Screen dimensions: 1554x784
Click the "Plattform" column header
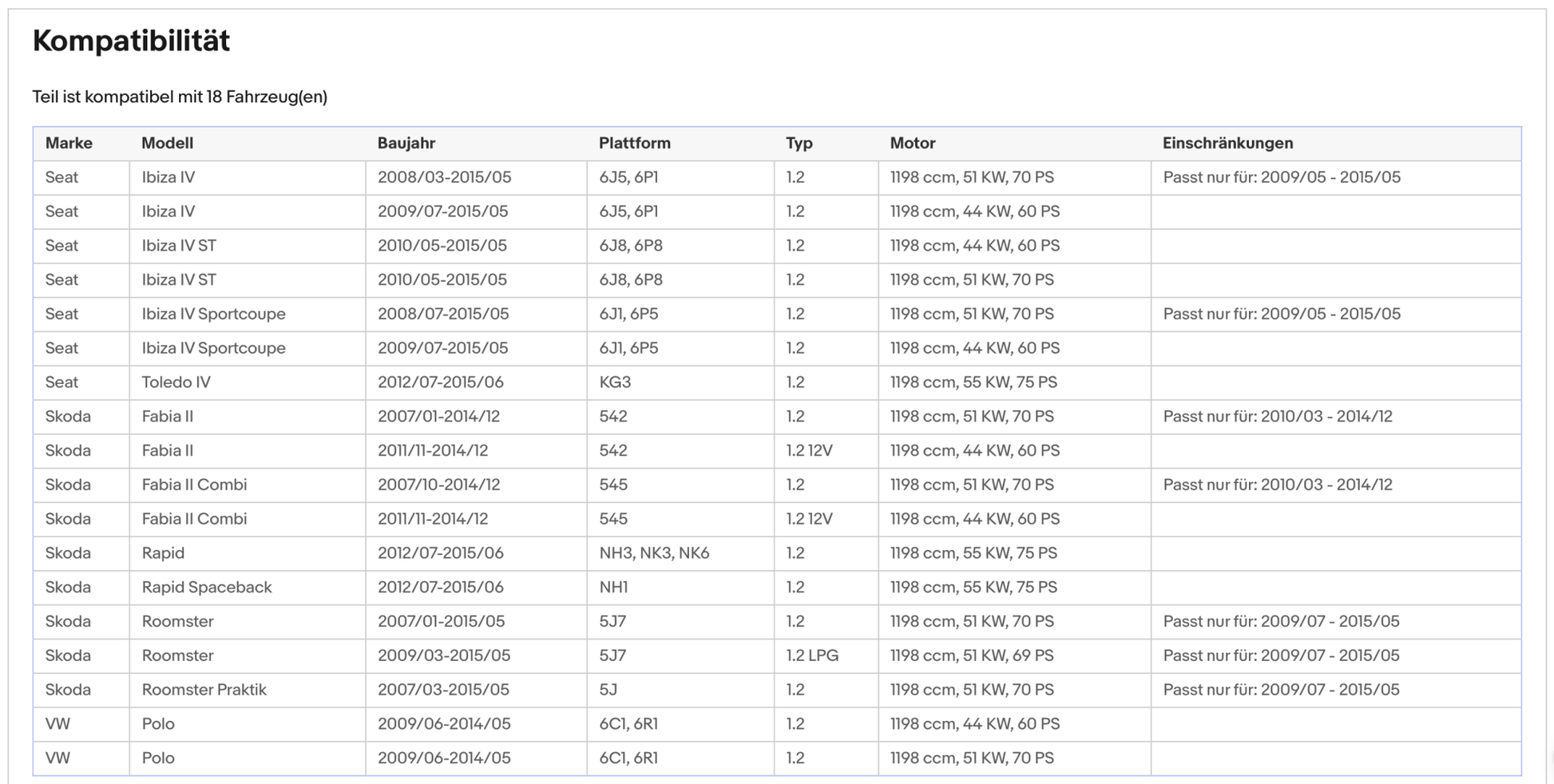[634, 144]
